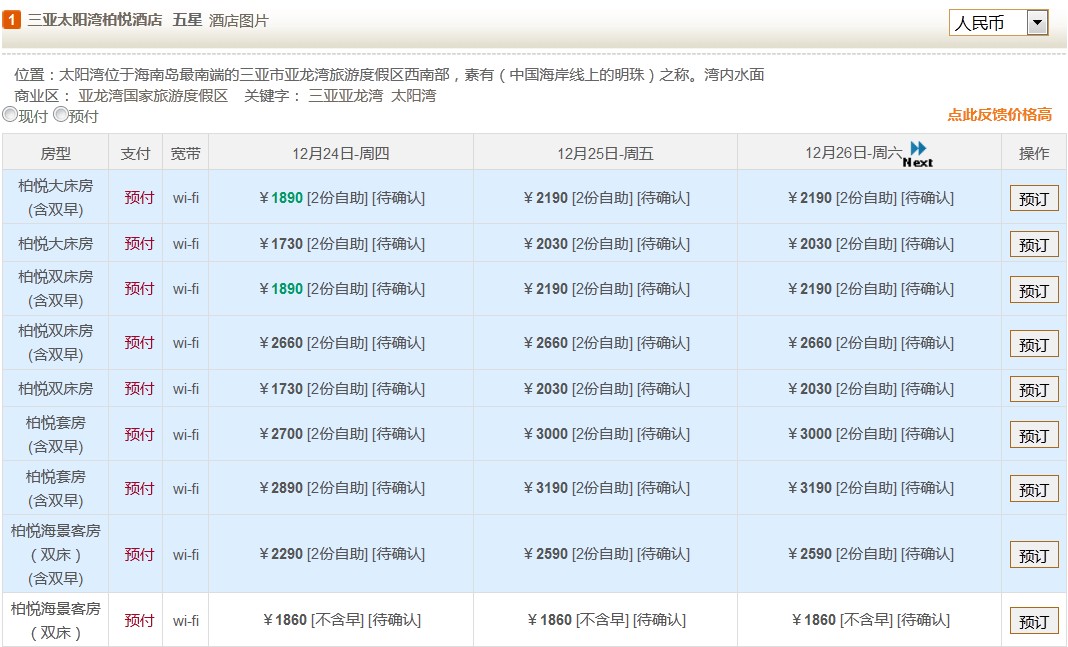Open the 三亚太阳湾柏悦酒店 hotel title link
The image size is (1068, 647).
[94, 20]
